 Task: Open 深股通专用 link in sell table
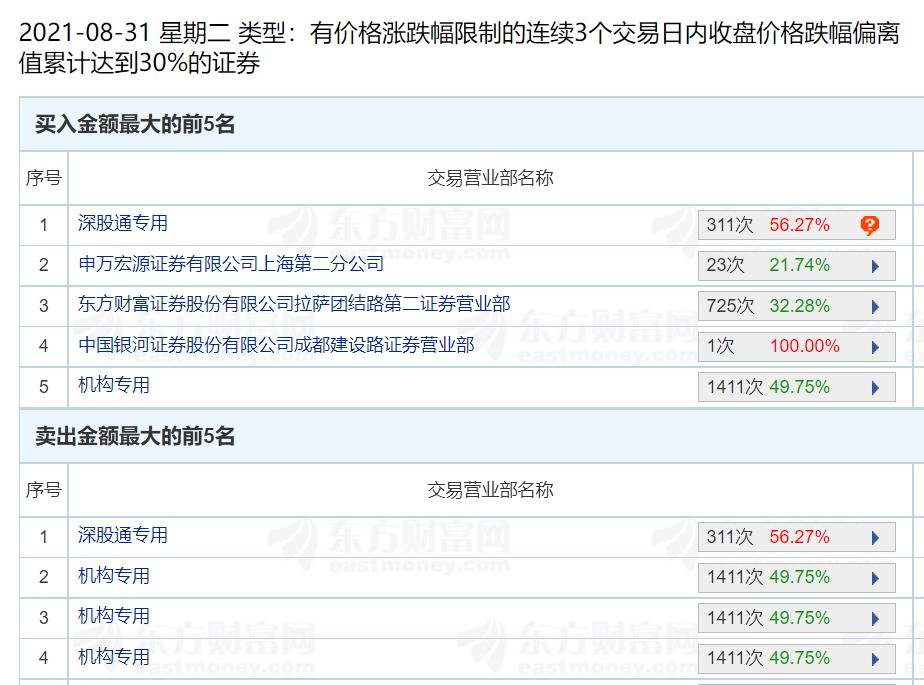point(123,535)
